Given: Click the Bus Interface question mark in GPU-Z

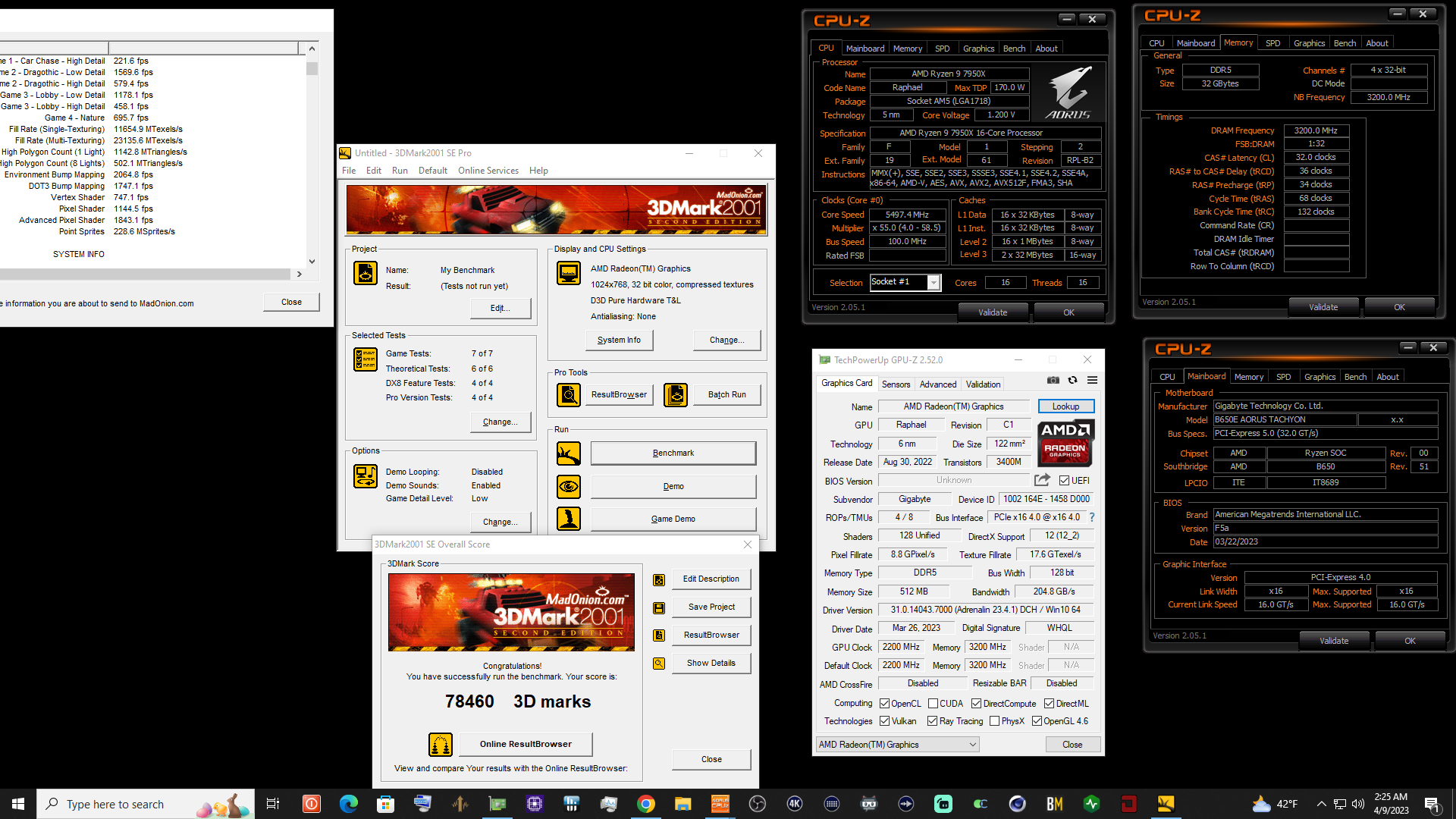Looking at the screenshot, I should click(1092, 517).
